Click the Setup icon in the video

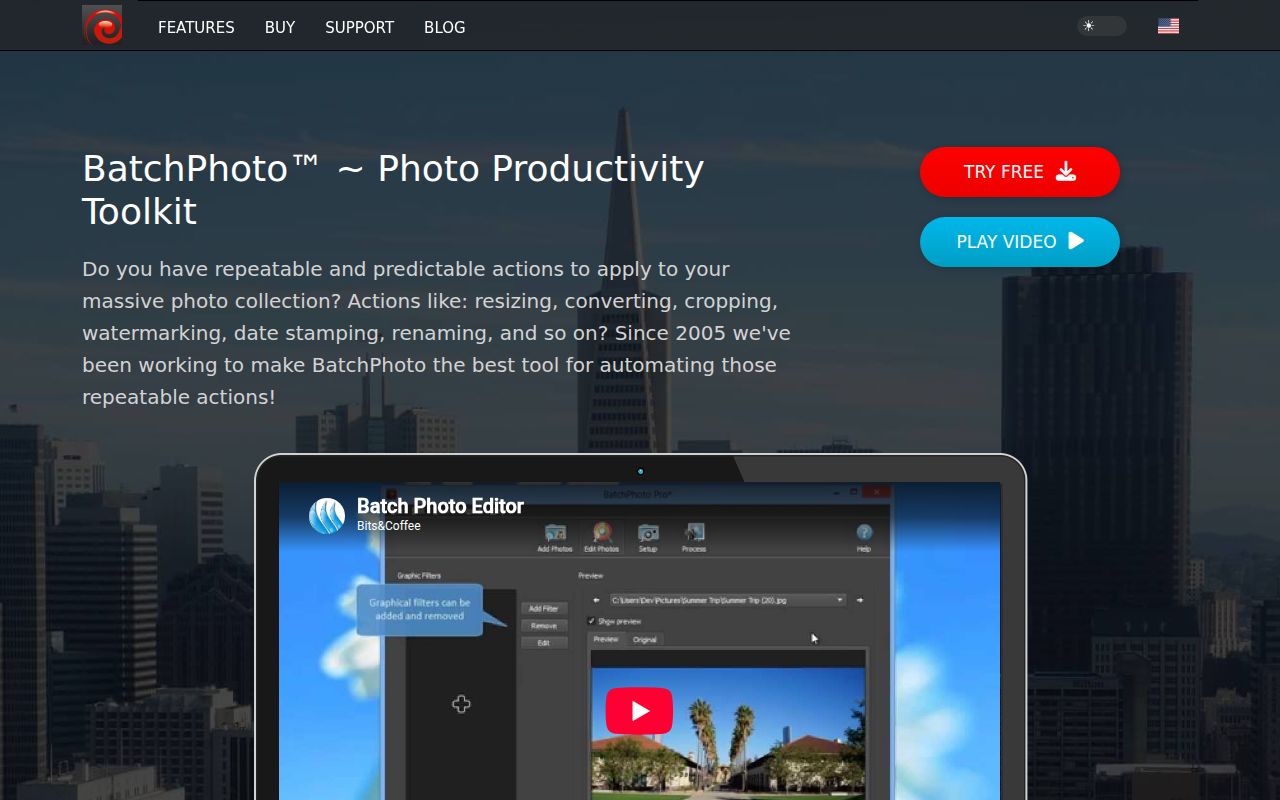pyautogui.click(x=648, y=537)
